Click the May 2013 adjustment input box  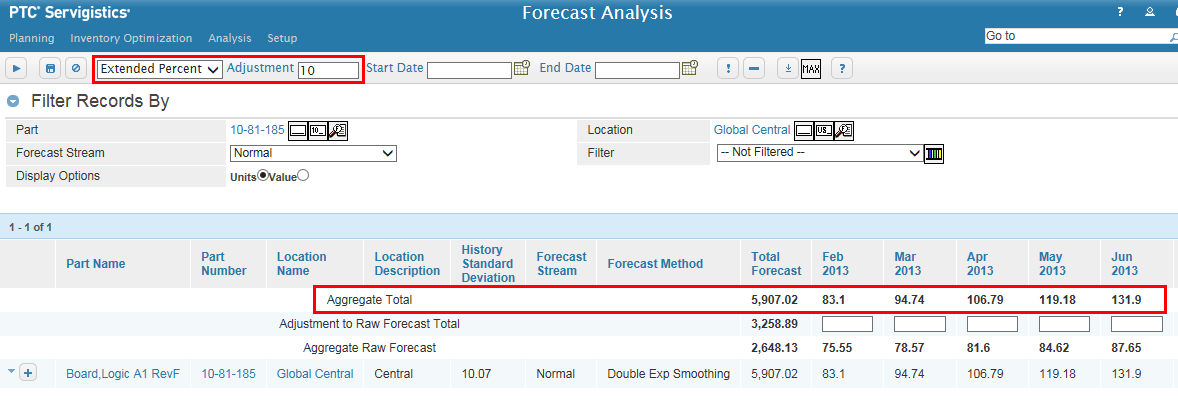[1064, 324]
